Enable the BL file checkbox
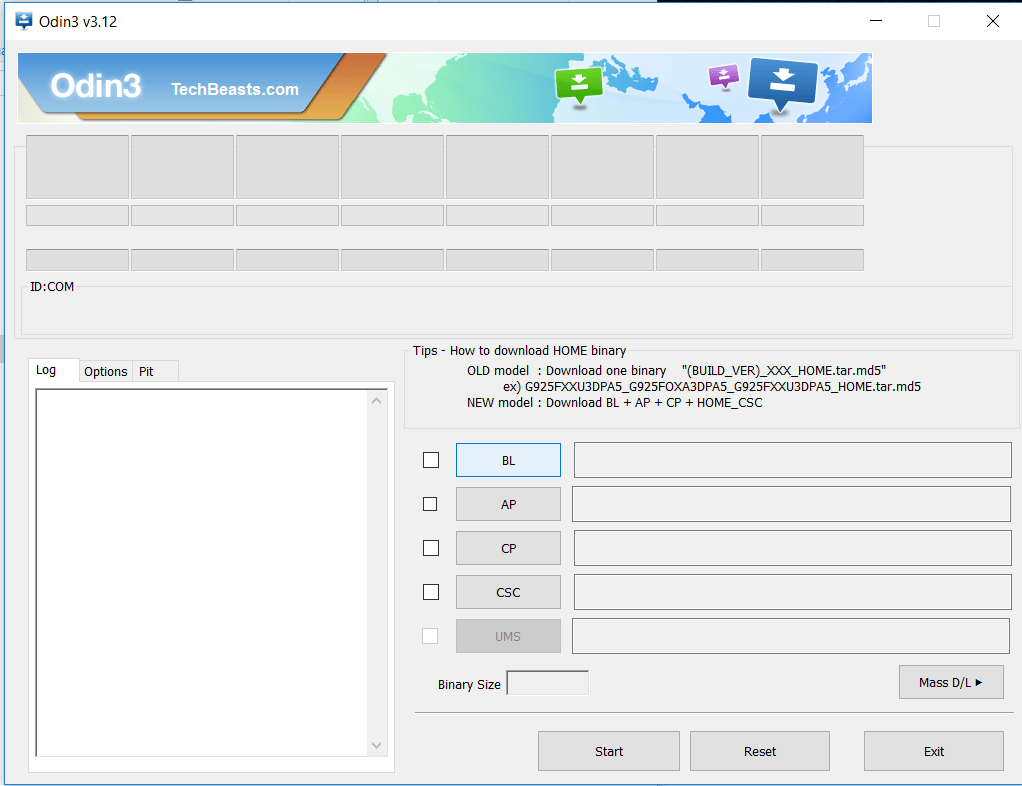This screenshot has height=786, width=1022. [431, 460]
